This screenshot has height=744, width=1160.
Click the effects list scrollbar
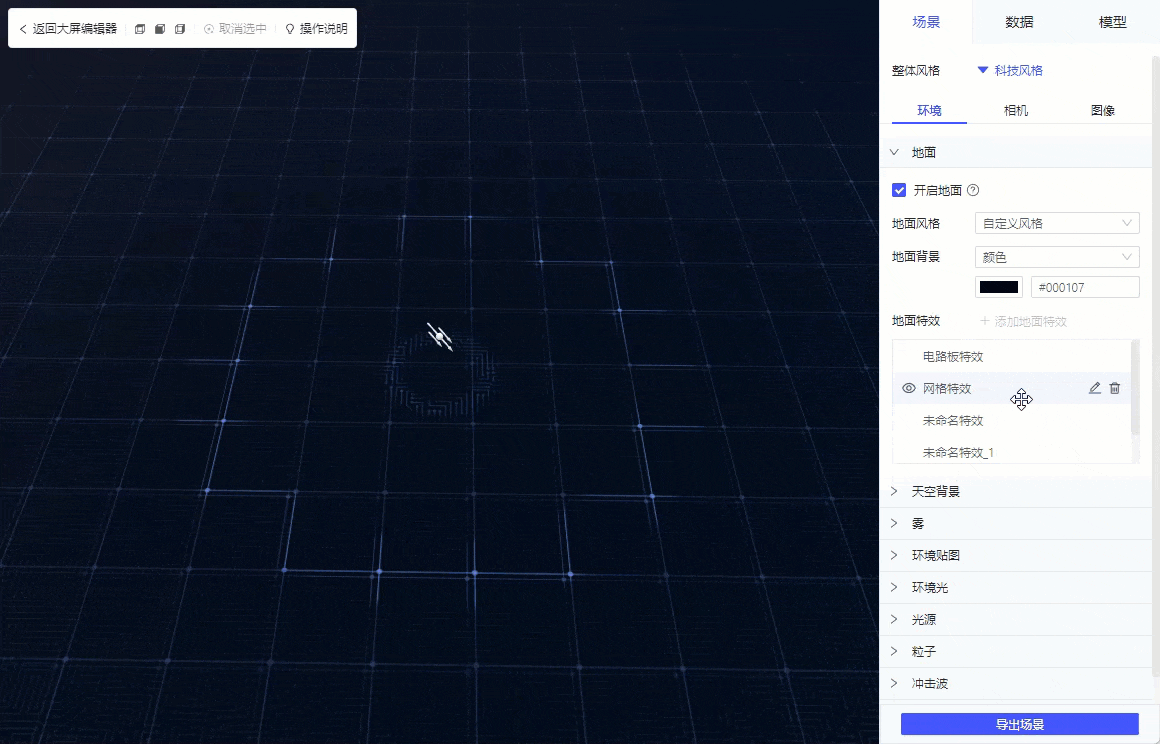(x=1135, y=388)
